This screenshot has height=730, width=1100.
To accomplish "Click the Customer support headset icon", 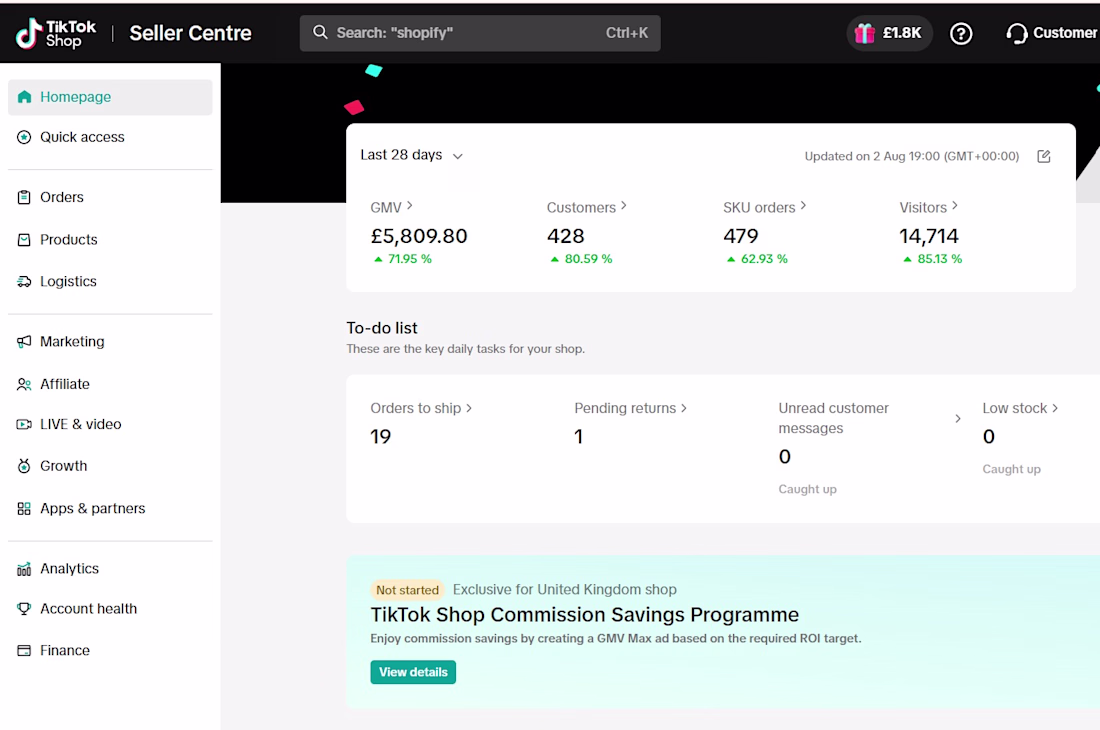I will [x=1017, y=33].
